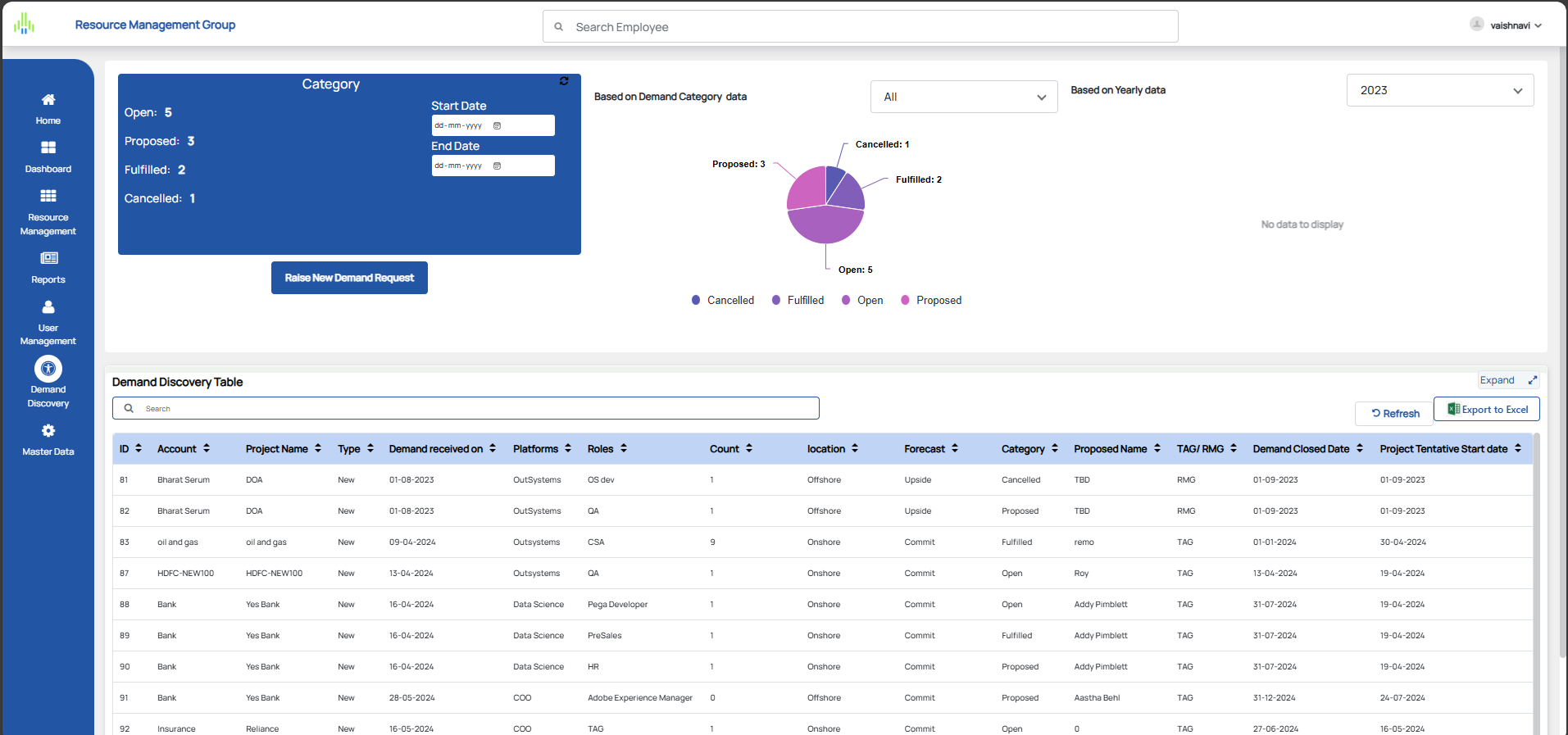Open Demand Discovery in the sidebar
The image size is (1568, 735).
(x=48, y=370)
